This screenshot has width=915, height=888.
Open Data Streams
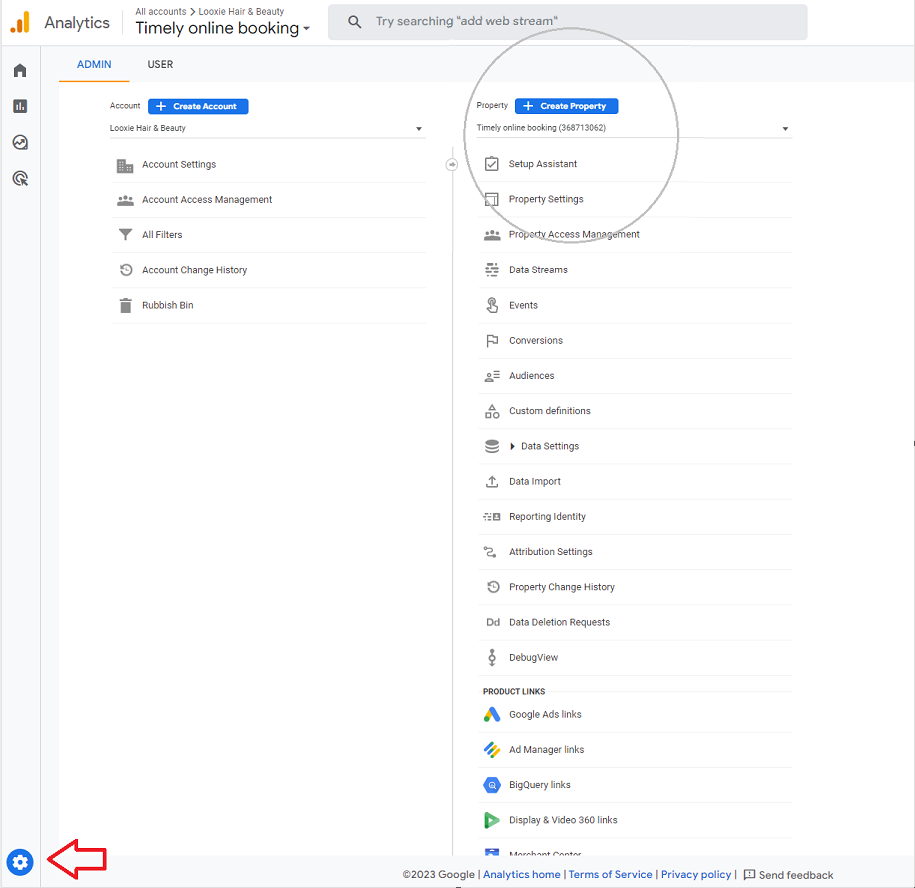(x=538, y=270)
